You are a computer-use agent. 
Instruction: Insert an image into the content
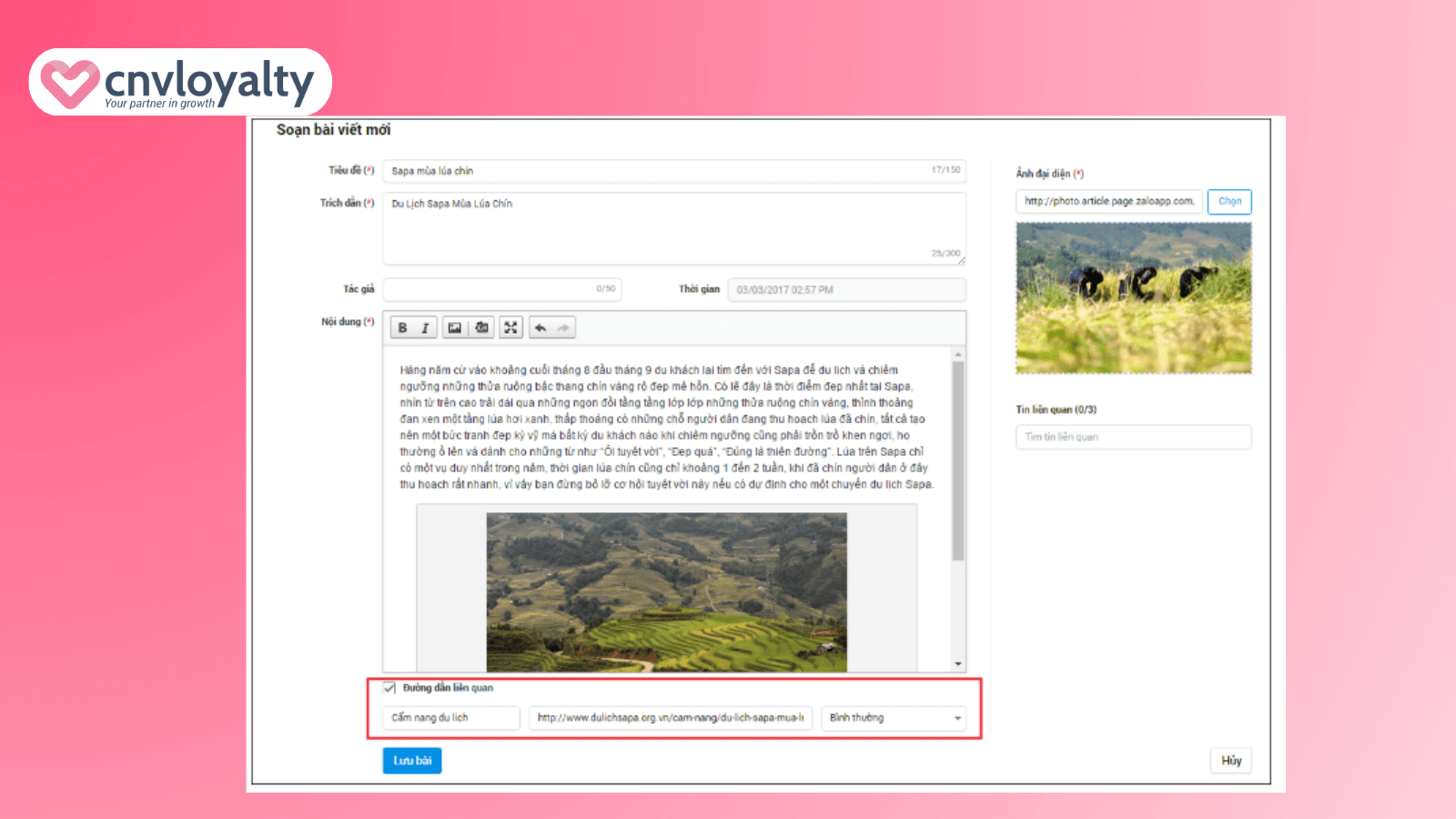pyautogui.click(x=455, y=328)
